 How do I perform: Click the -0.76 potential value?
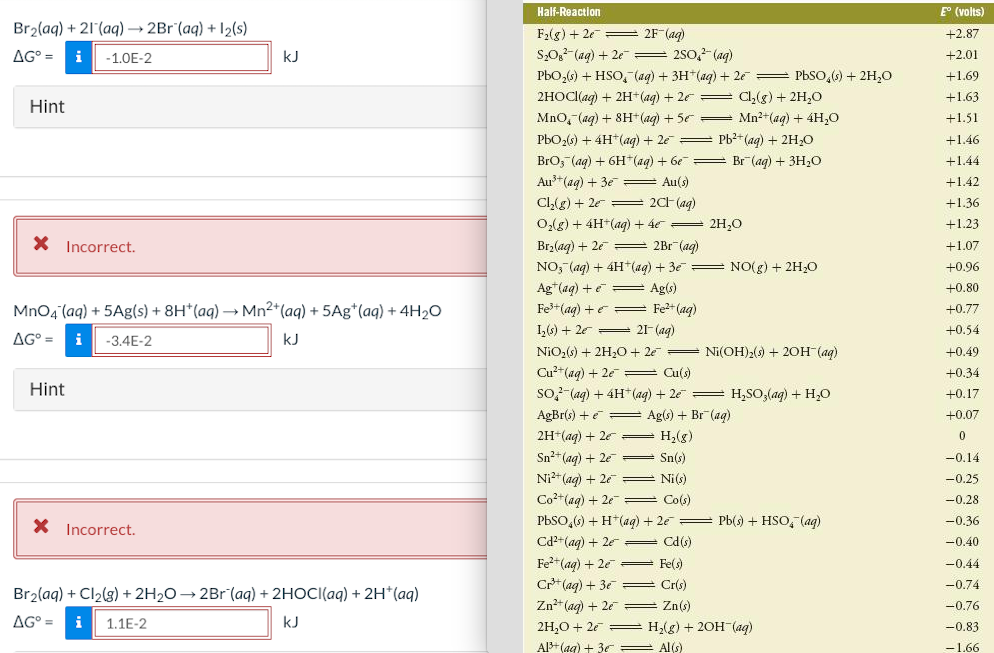(x=962, y=605)
